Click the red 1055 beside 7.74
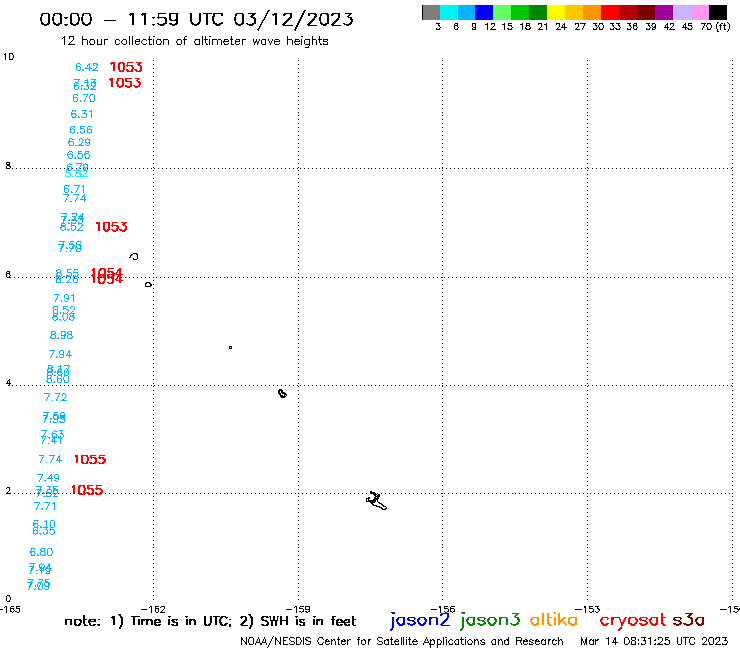The height and width of the screenshot is (650, 740). (90, 459)
